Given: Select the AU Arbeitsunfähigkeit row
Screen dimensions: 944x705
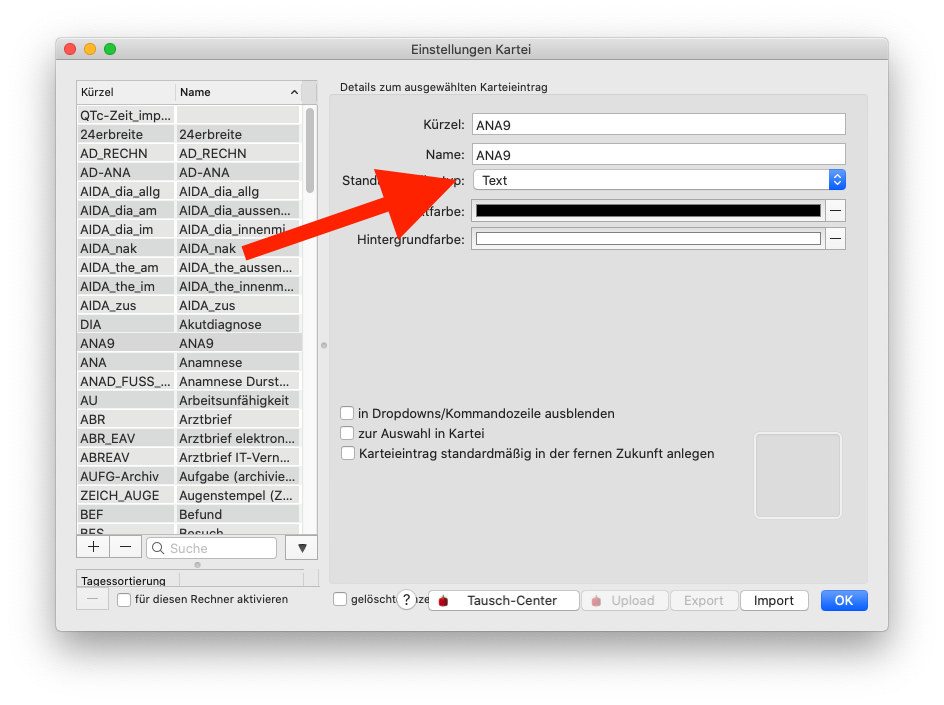Looking at the screenshot, I should (188, 400).
